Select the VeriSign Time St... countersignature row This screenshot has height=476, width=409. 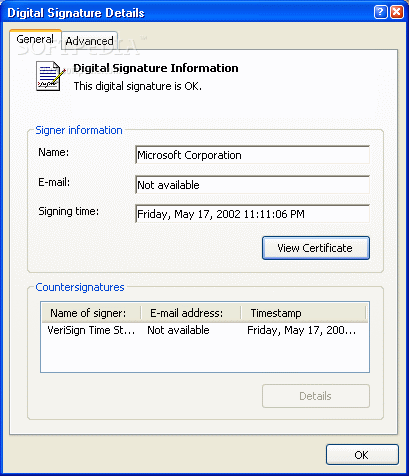(205, 330)
